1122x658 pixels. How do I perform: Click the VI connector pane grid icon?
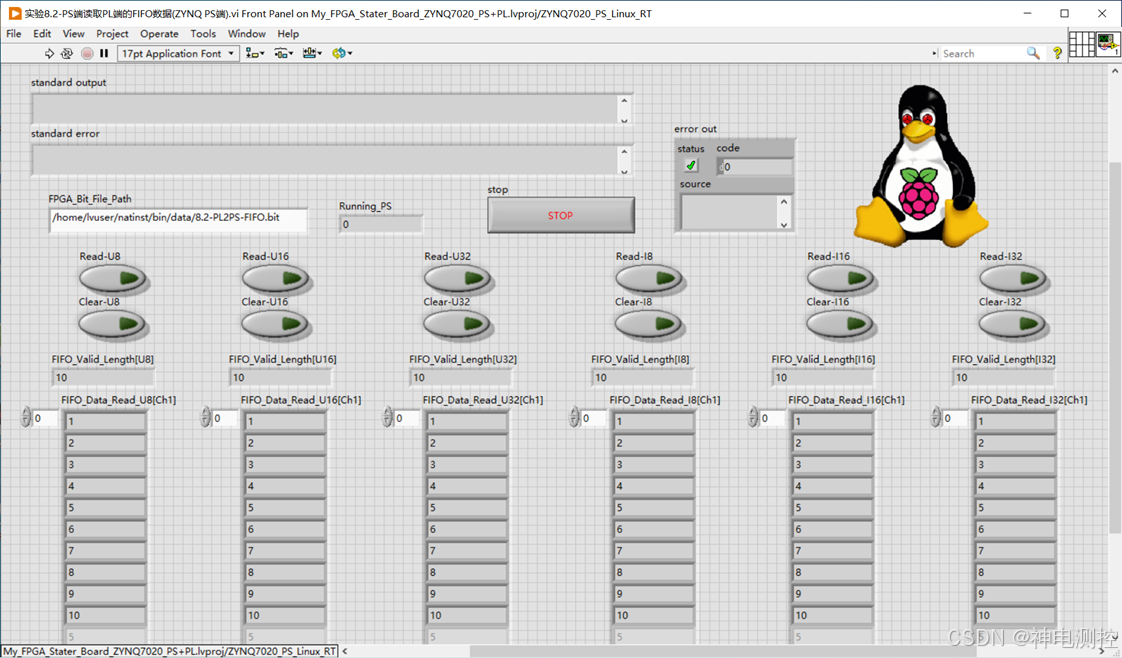pos(1082,44)
